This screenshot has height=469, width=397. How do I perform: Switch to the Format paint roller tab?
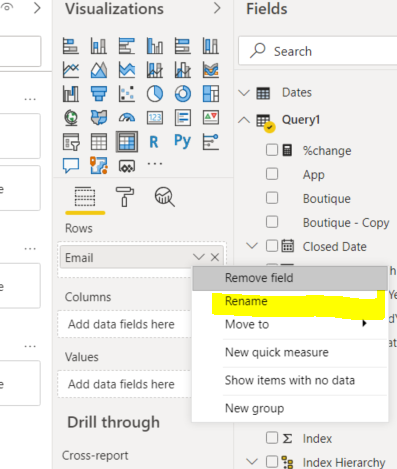tap(125, 197)
